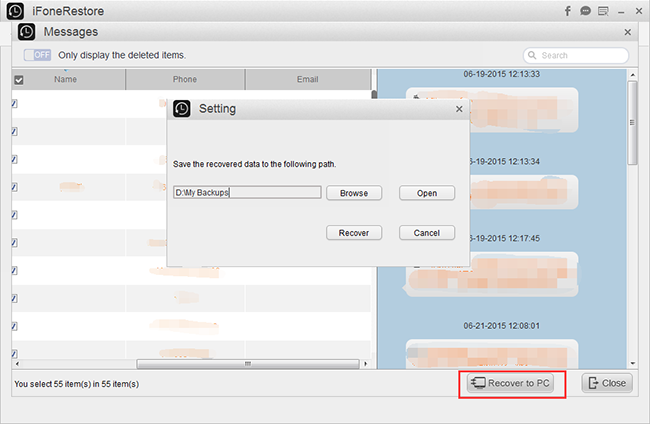Toggle the select-all checkbox beside Name
This screenshot has height=424, width=650.
point(19,80)
